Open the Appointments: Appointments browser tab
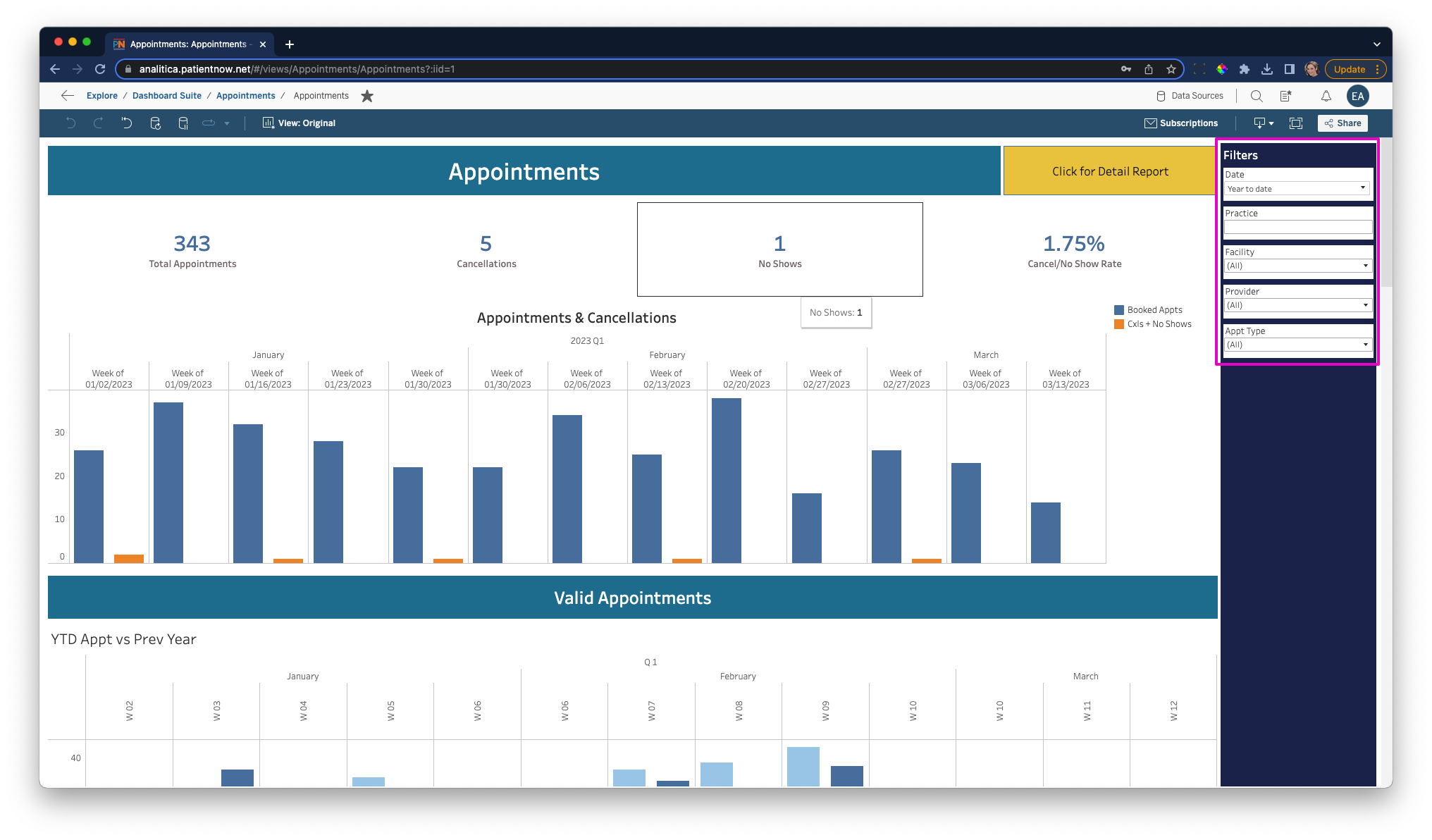1432x840 pixels. tap(187, 44)
